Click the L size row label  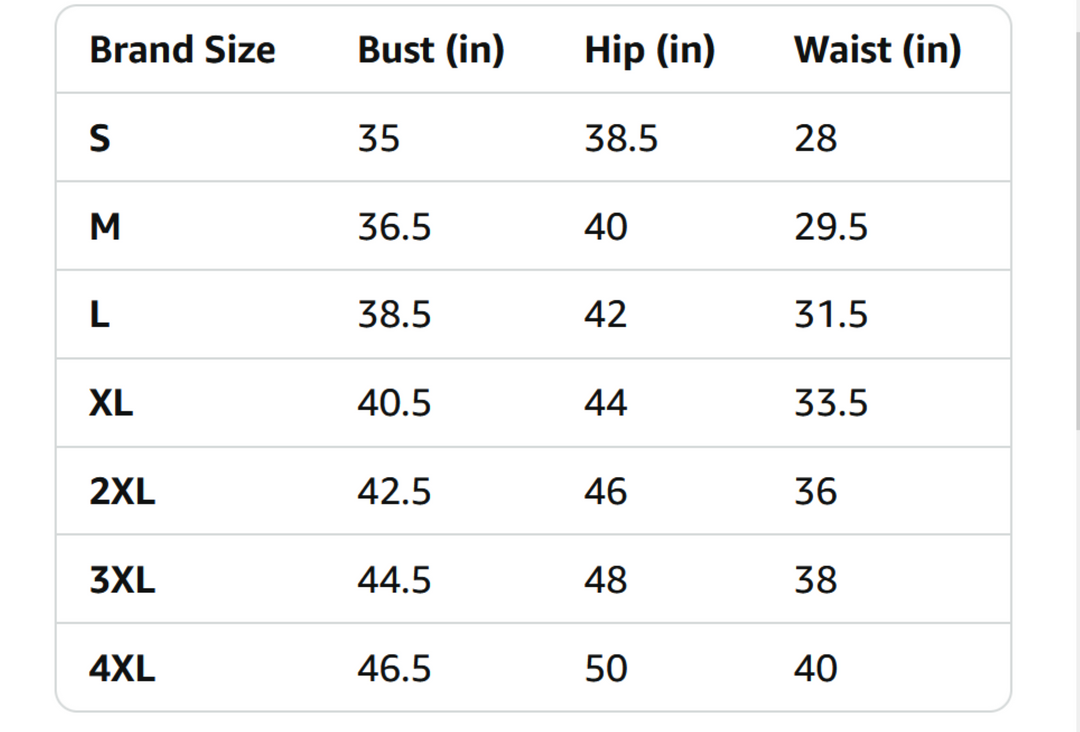99,315
